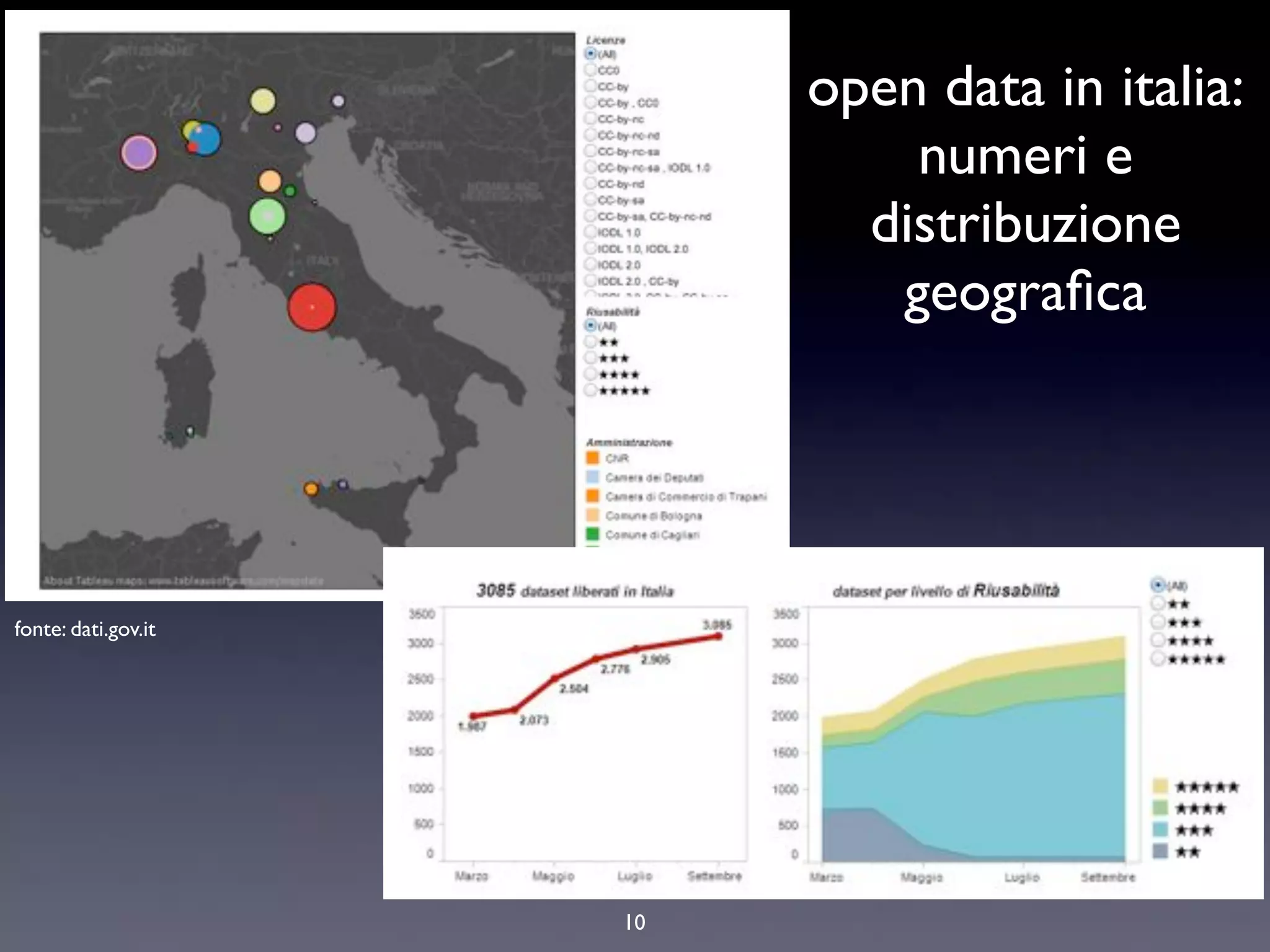Click the light orange bubble over Bologna
Screen dimensions: 1270x952
point(270,182)
